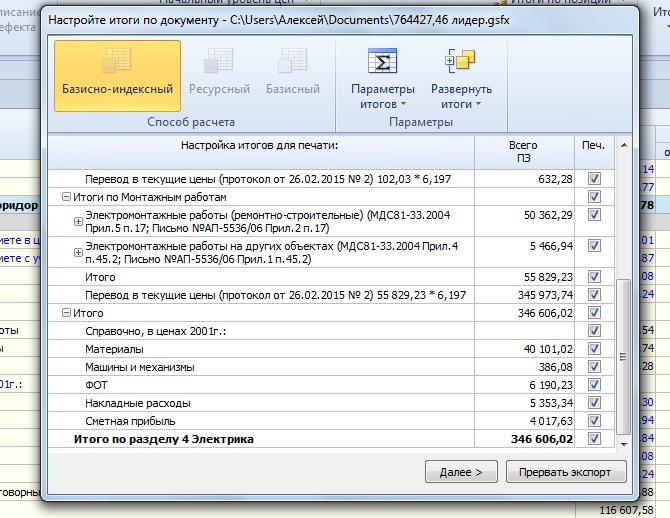Click the Всего ПЗ column header
This screenshot has width=670, height=518.
click(523, 152)
